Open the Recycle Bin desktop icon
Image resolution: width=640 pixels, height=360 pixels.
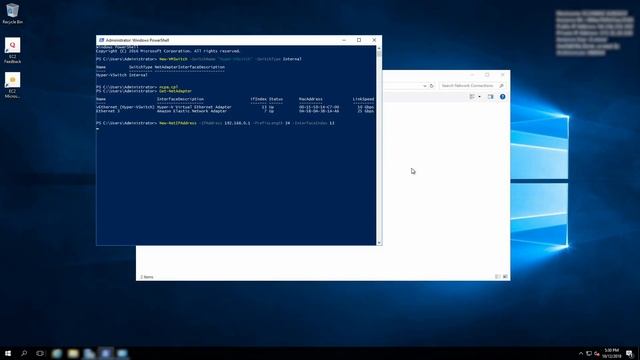(x=12, y=13)
